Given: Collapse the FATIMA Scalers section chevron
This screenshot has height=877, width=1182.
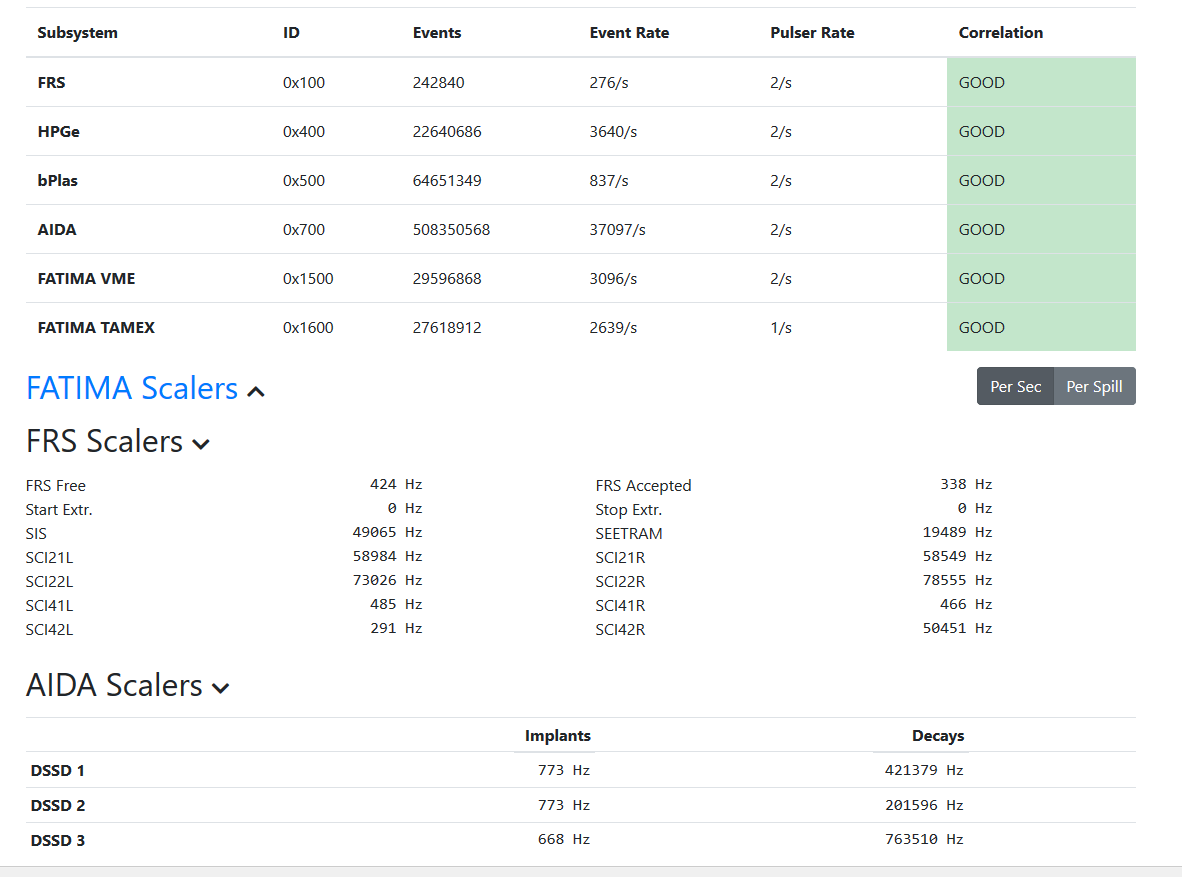Looking at the screenshot, I should tap(256, 391).
